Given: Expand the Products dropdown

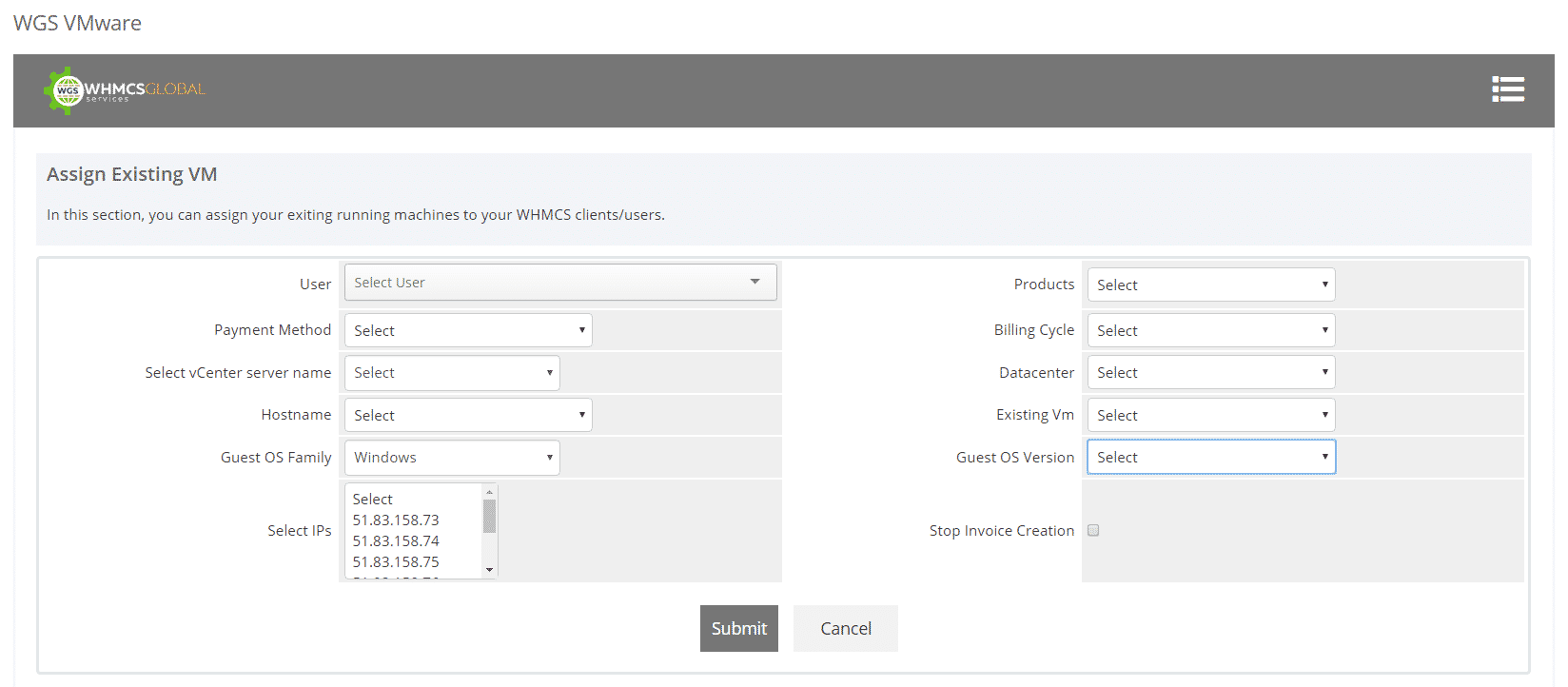Looking at the screenshot, I should click(x=1210, y=285).
